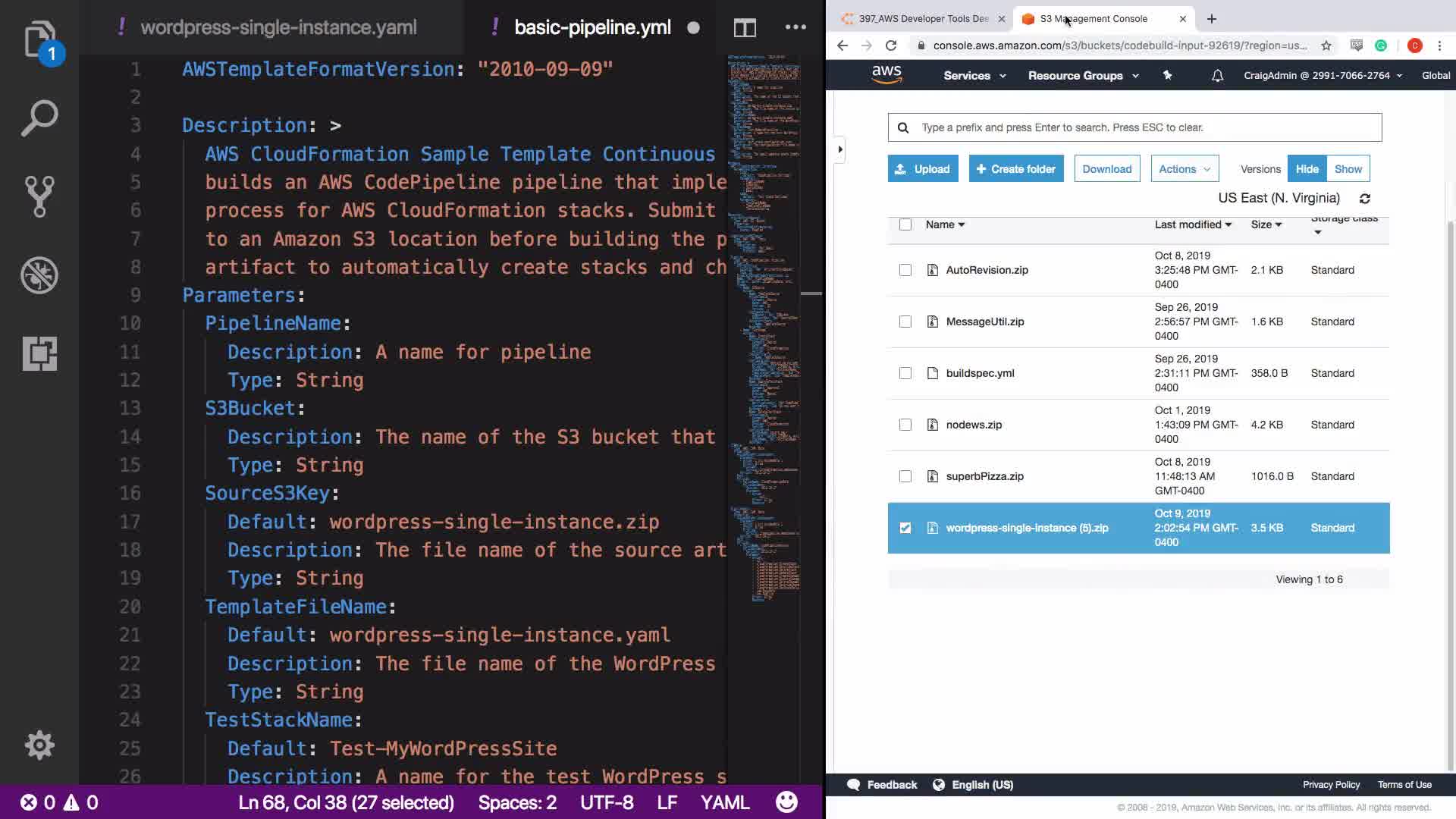Open the VS Code Explorer icon

tap(39, 40)
